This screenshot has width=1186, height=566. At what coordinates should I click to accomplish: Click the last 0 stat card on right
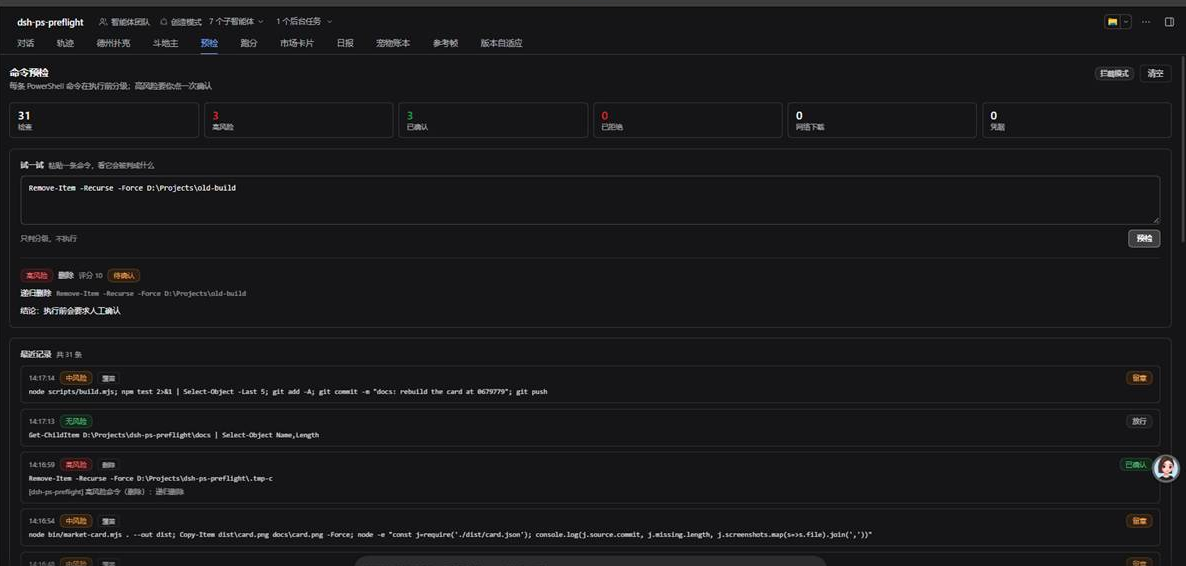coord(1076,120)
